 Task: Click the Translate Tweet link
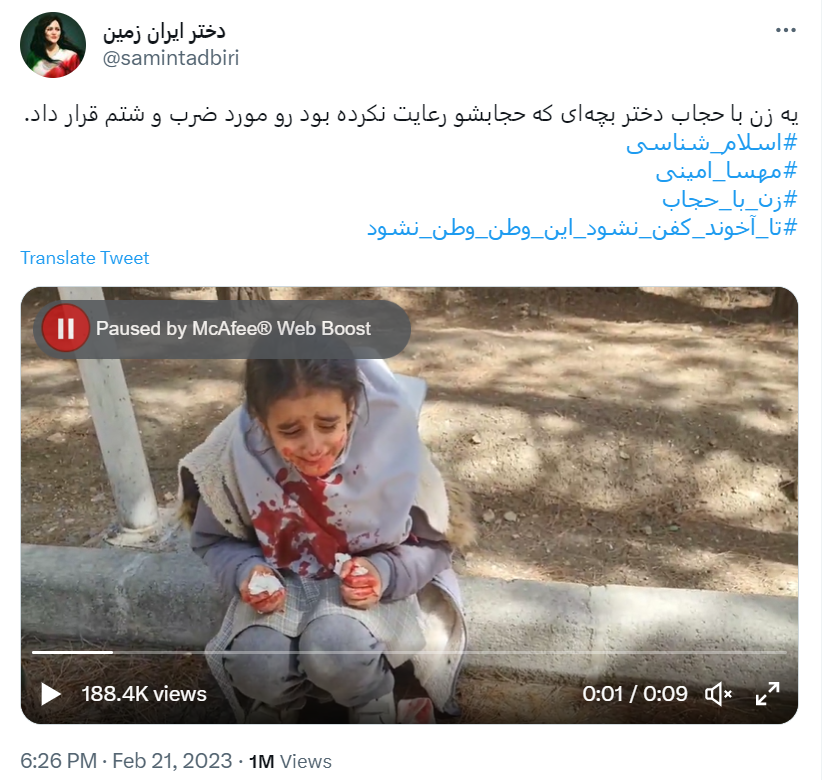click(x=84, y=258)
